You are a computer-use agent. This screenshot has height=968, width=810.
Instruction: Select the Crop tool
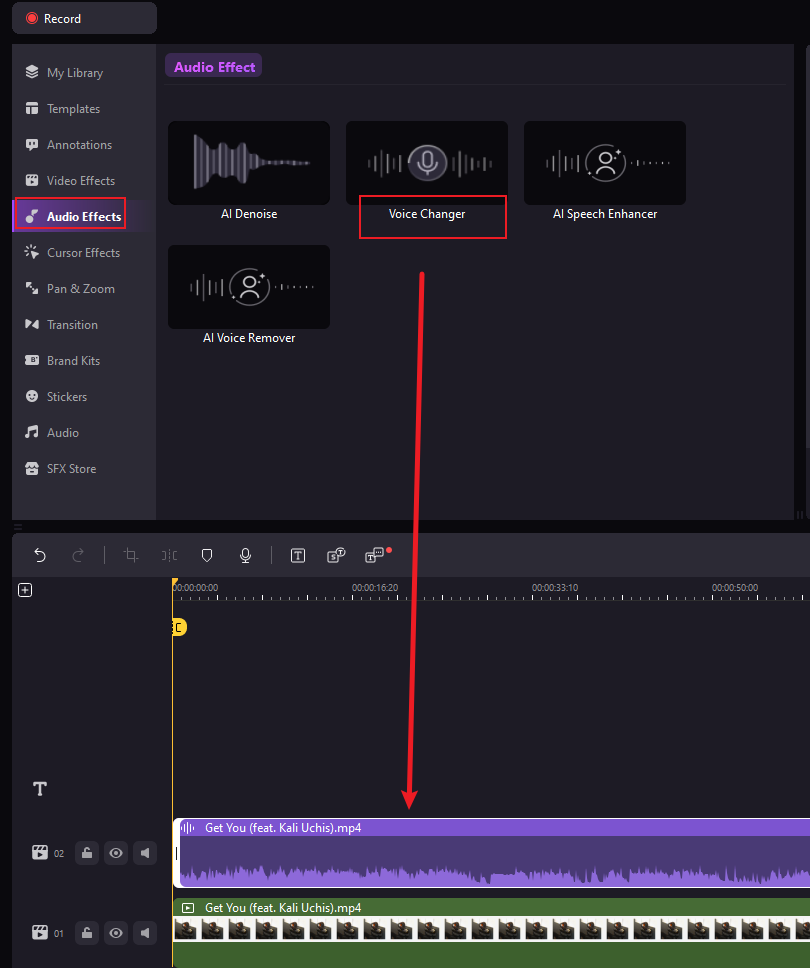[131, 555]
